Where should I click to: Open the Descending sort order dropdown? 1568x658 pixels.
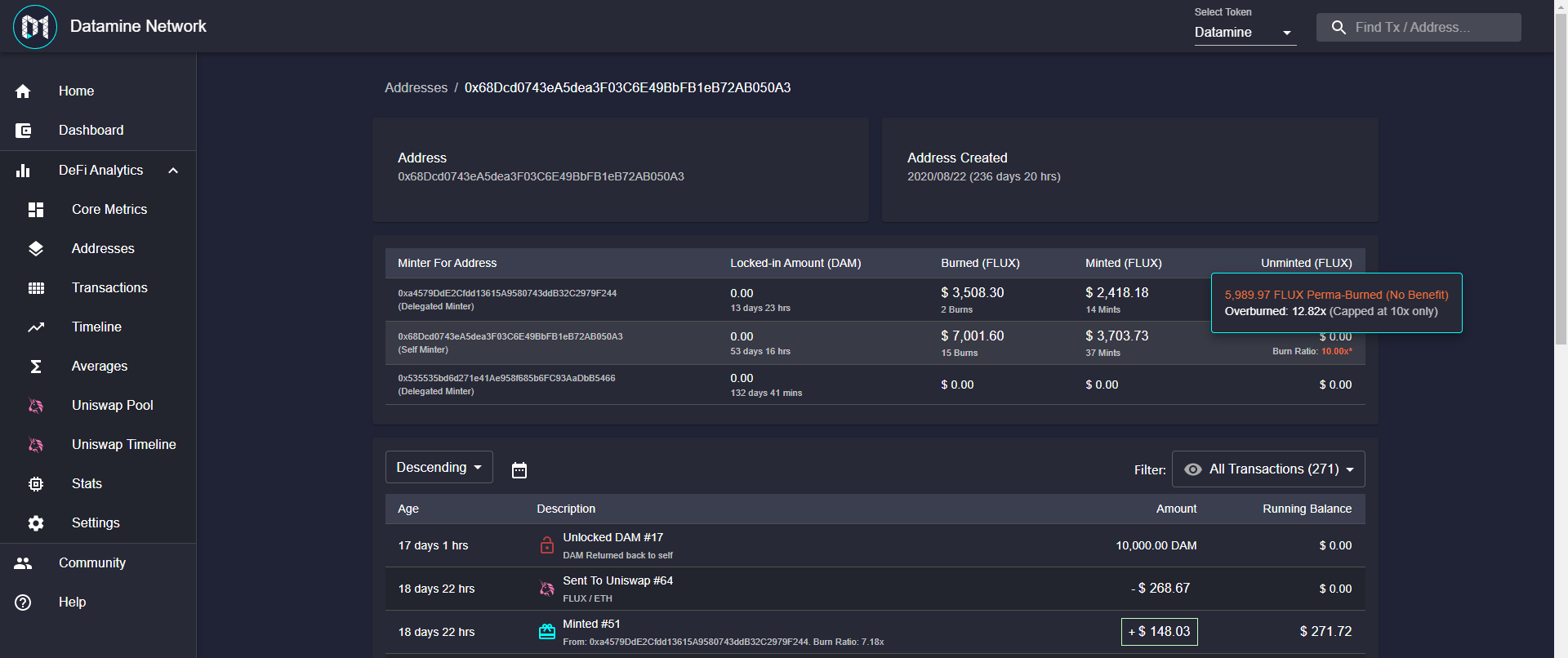tap(439, 467)
